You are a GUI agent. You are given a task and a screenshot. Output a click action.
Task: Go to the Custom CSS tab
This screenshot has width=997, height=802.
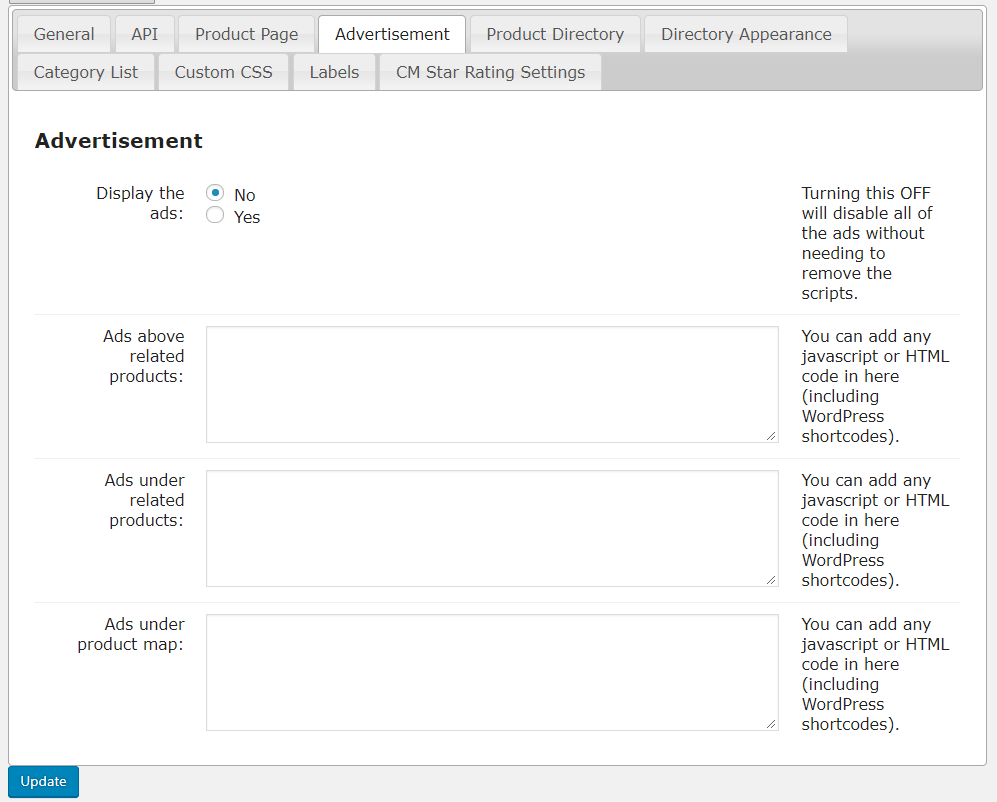click(x=223, y=72)
